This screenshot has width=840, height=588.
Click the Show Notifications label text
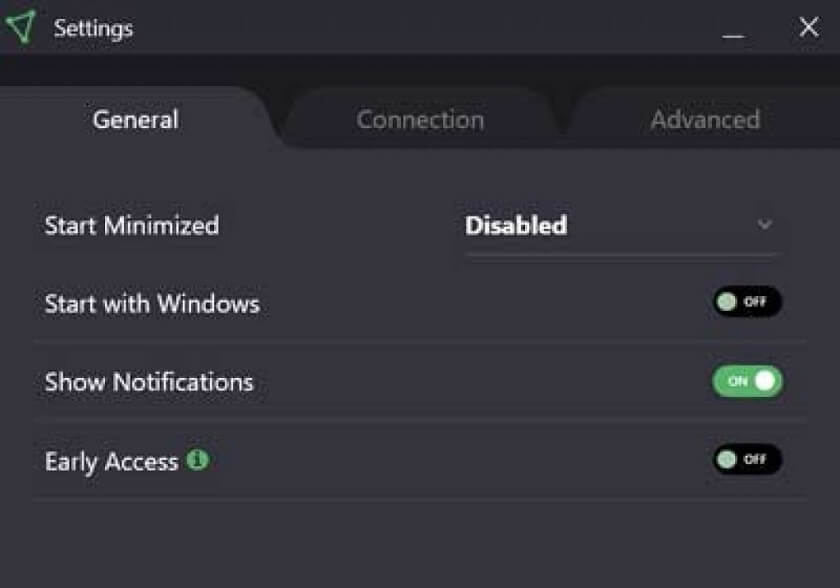pyautogui.click(x=149, y=382)
